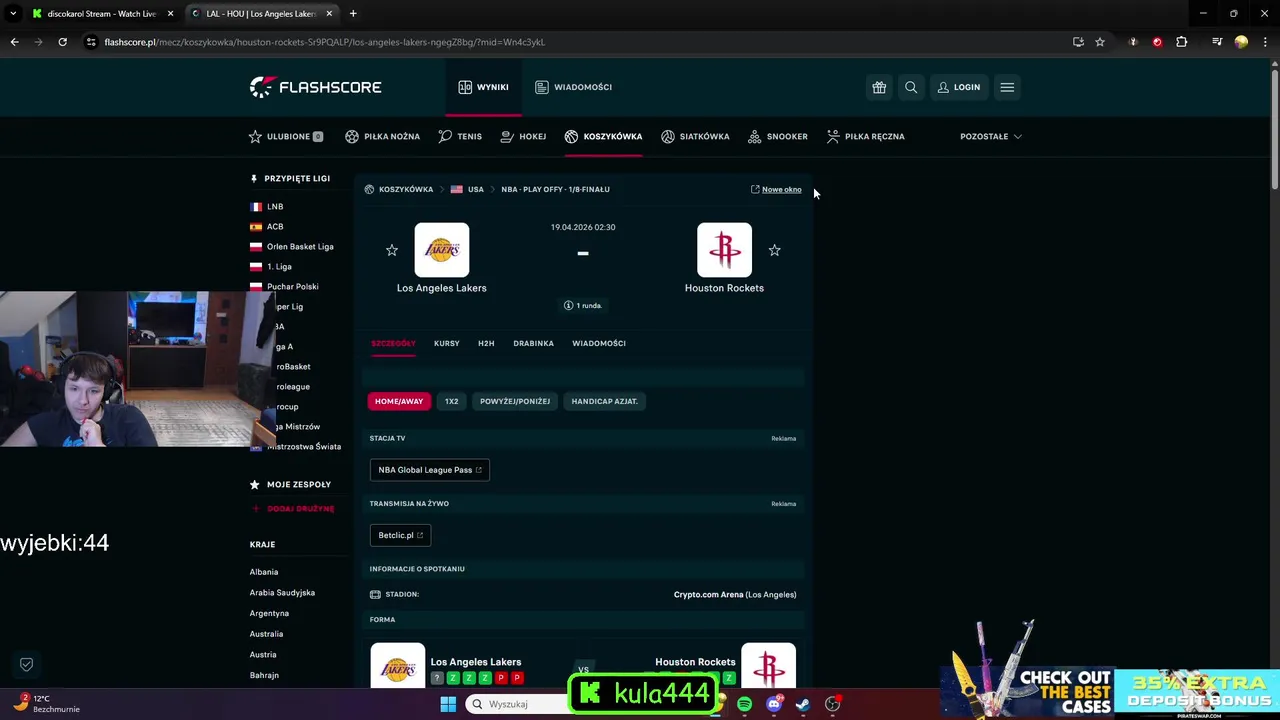The height and width of the screenshot is (720, 1280).
Task: Click the privacy shield icon at bottom left
Action: (27, 664)
